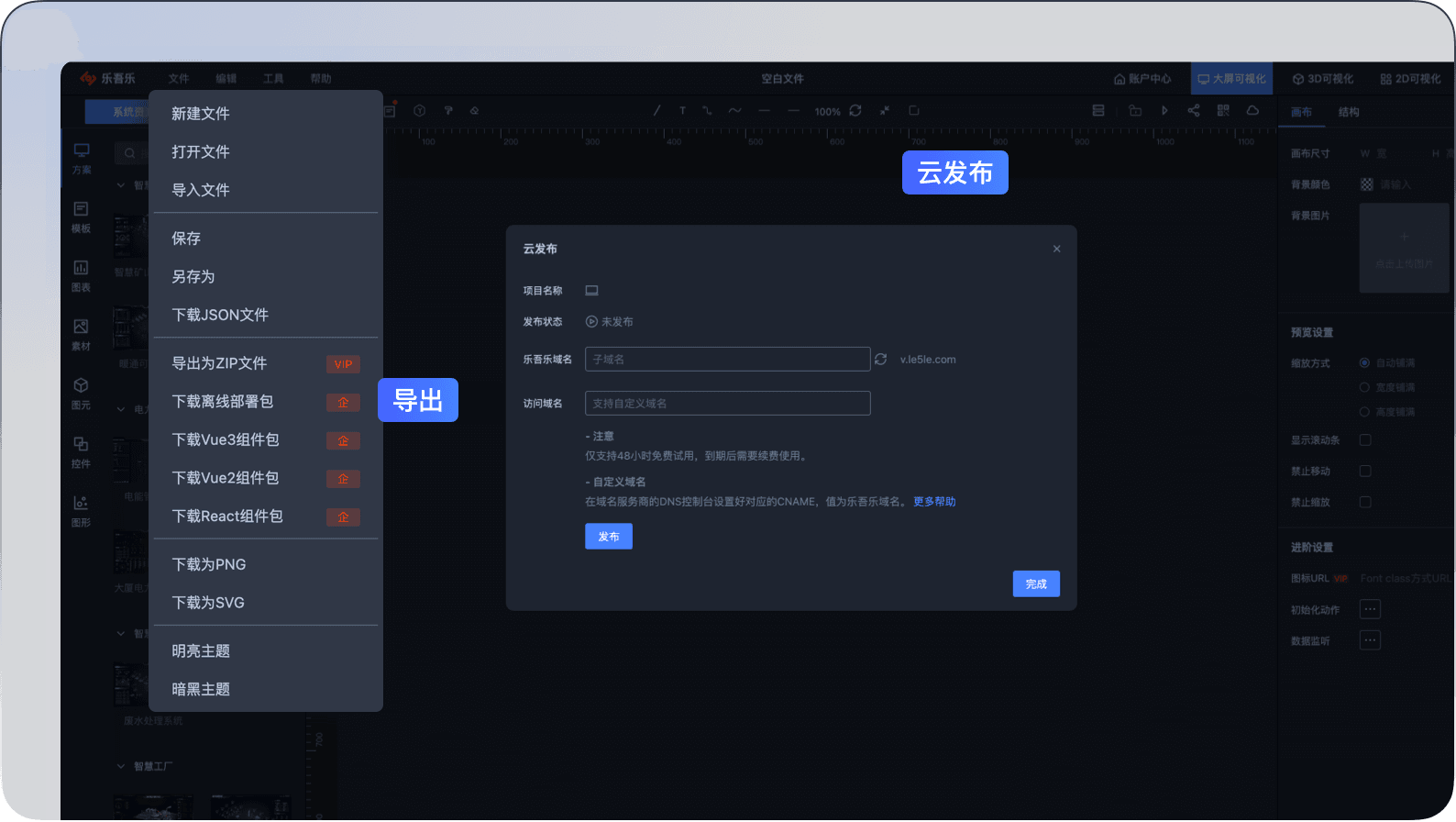Collapse the 智慧工厂 category chevron
Screen dimensions: 1456x822
(x=121, y=766)
